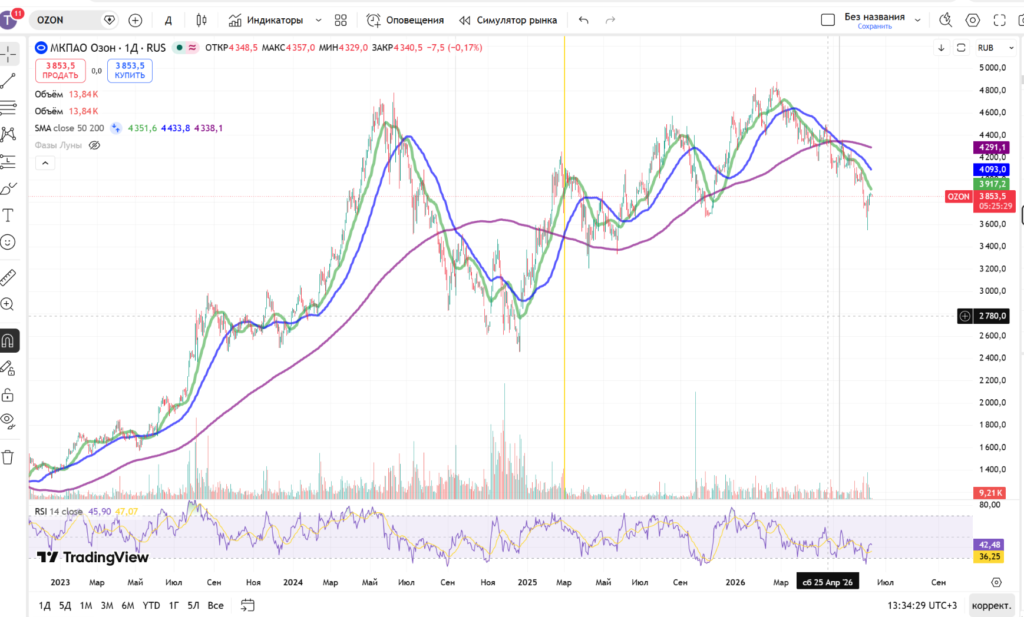Click the КУПИТЬ 3853,5 buy button
1024x617 pixels.
tap(130, 71)
